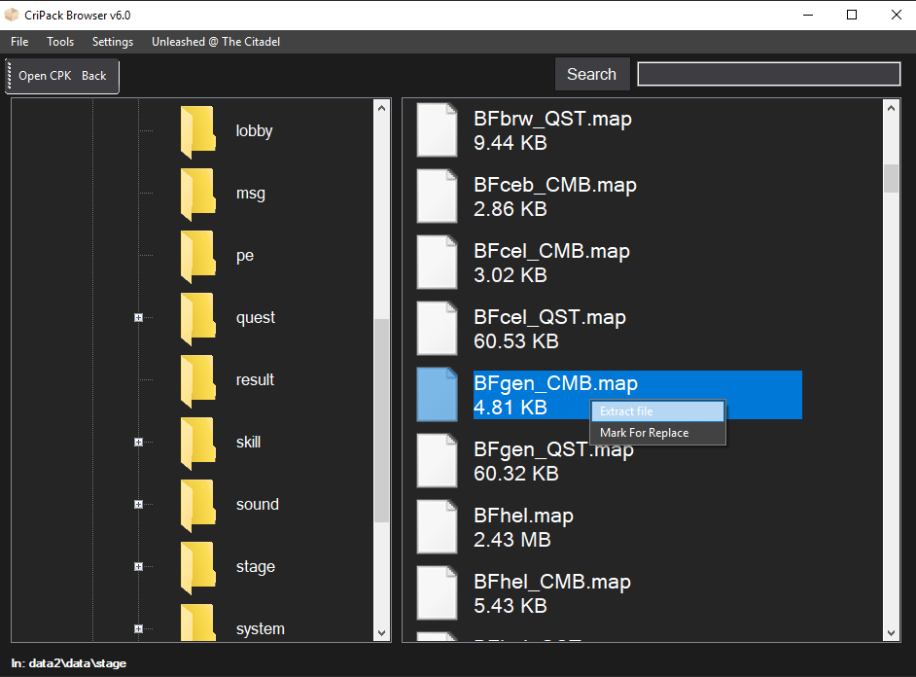
Task: Open the Settings menu
Action: tap(112, 42)
